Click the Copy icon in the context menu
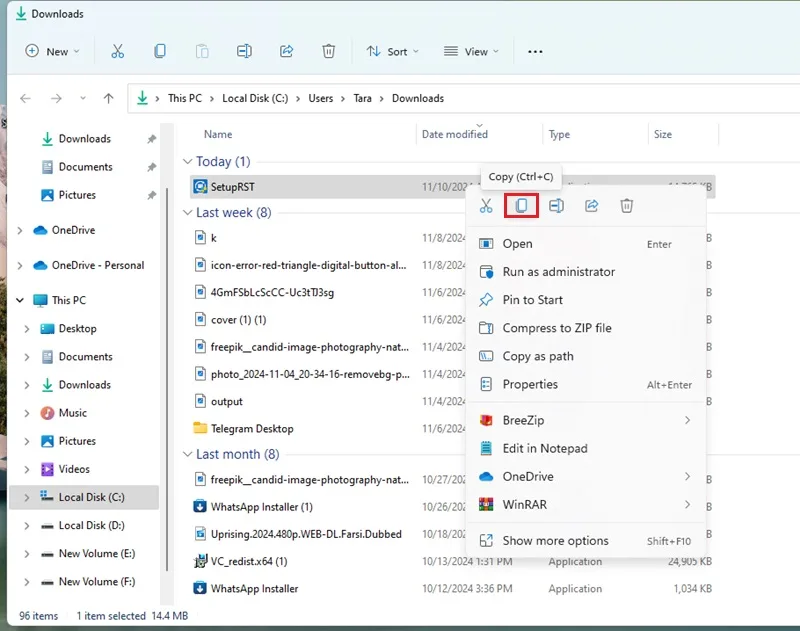 coord(521,206)
